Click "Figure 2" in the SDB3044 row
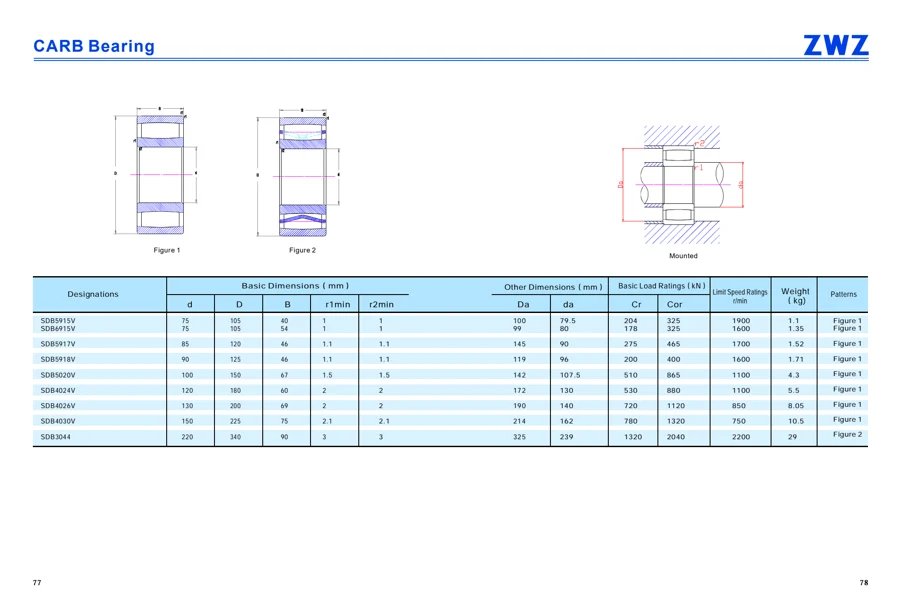 click(847, 435)
